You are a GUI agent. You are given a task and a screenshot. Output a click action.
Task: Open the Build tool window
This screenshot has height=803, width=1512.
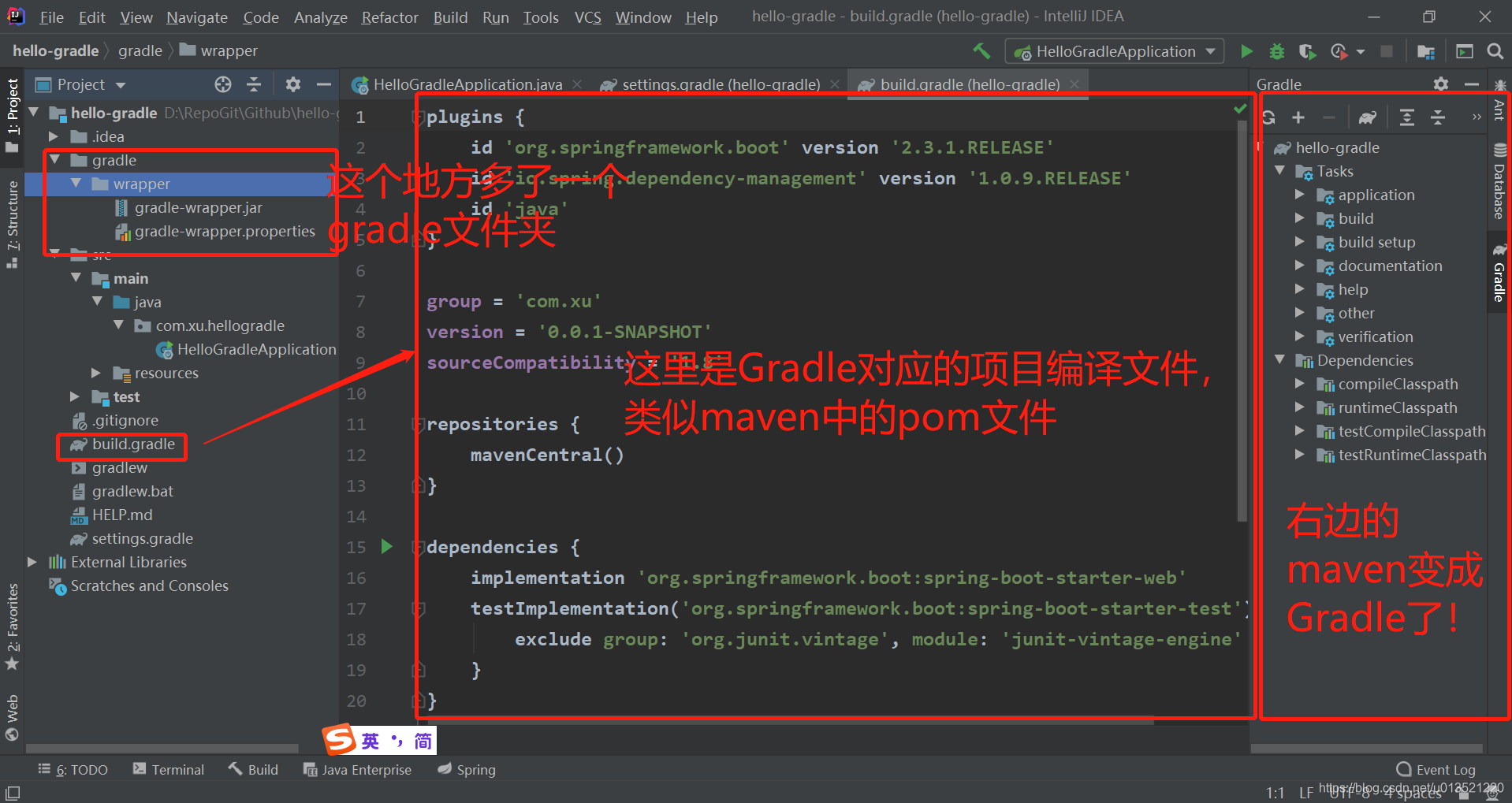(x=253, y=769)
